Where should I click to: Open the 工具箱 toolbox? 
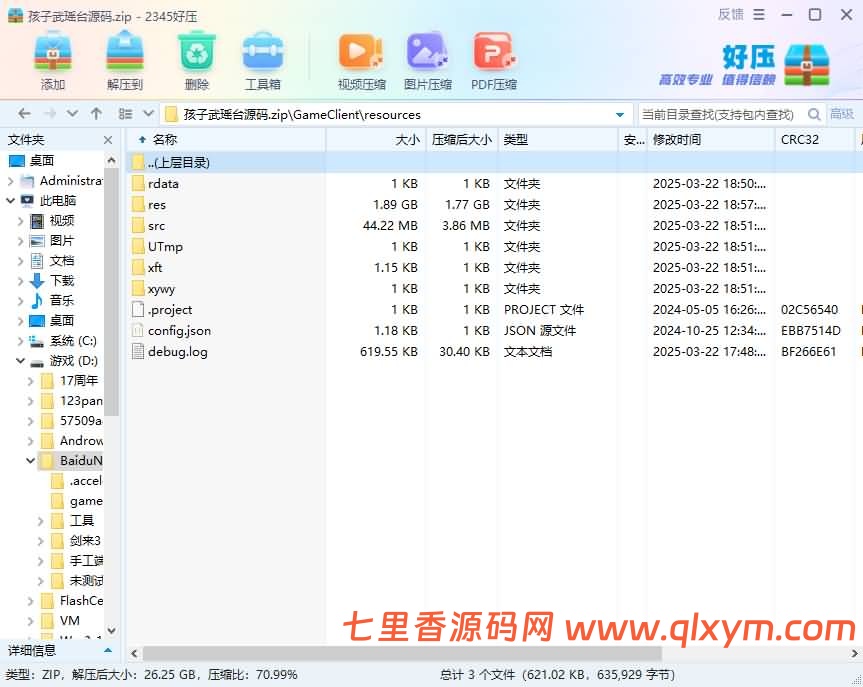[x=263, y=55]
